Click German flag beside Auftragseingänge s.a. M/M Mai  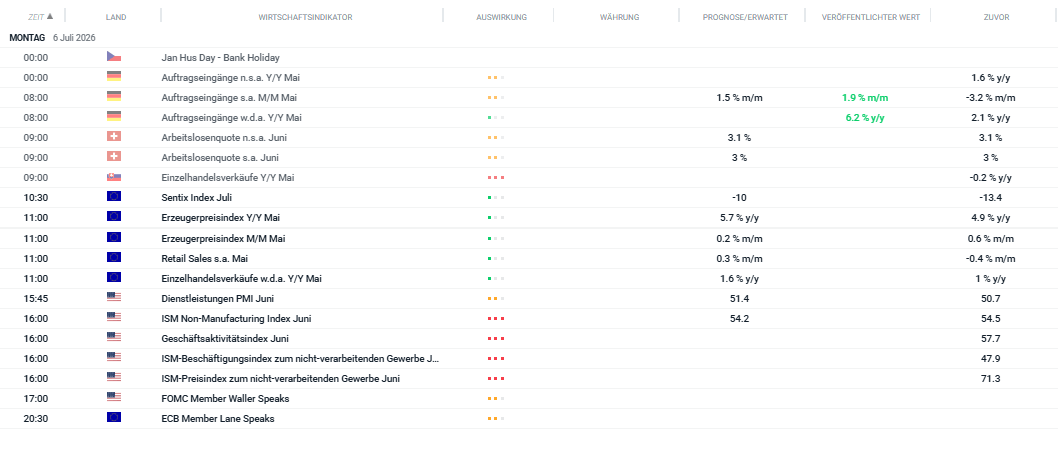tap(113, 97)
